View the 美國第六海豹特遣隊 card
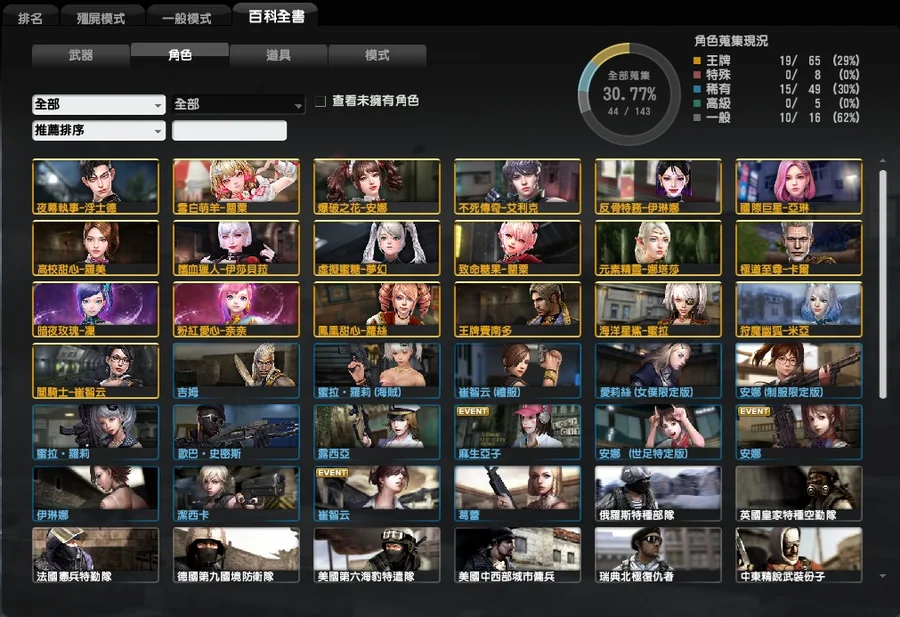The height and width of the screenshot is (617, 900). pyautogui.click(x=377, y=555)
